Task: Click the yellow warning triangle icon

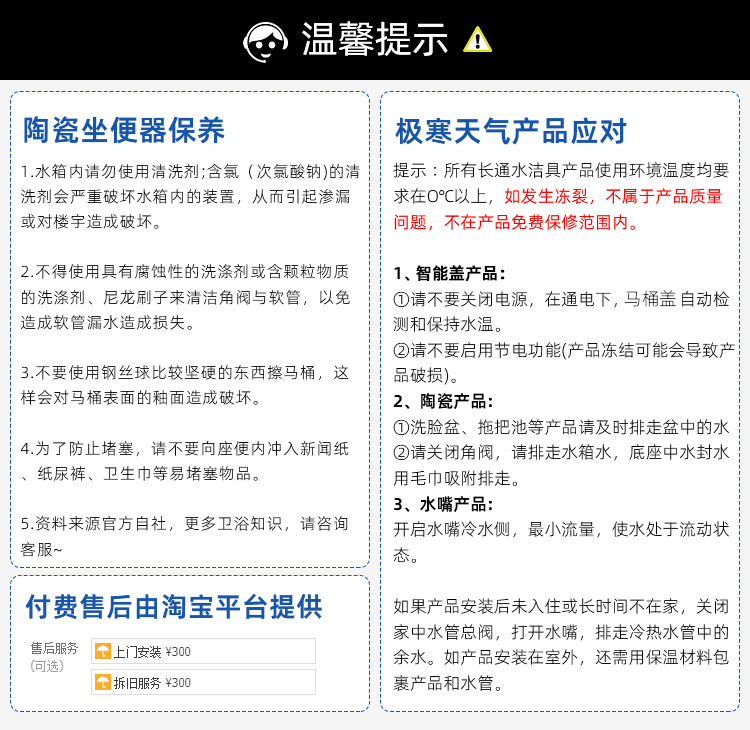Action: [x=478, y=40]
